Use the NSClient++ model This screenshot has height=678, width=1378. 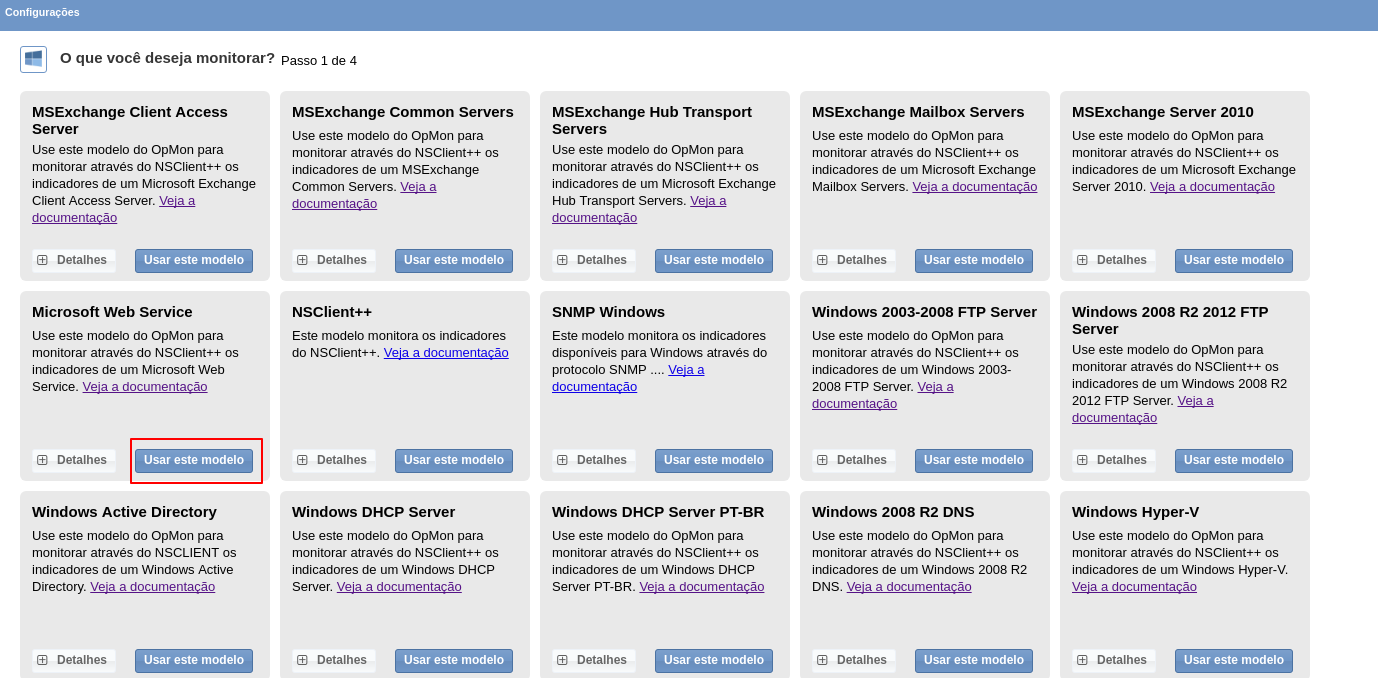click(454, 460)
